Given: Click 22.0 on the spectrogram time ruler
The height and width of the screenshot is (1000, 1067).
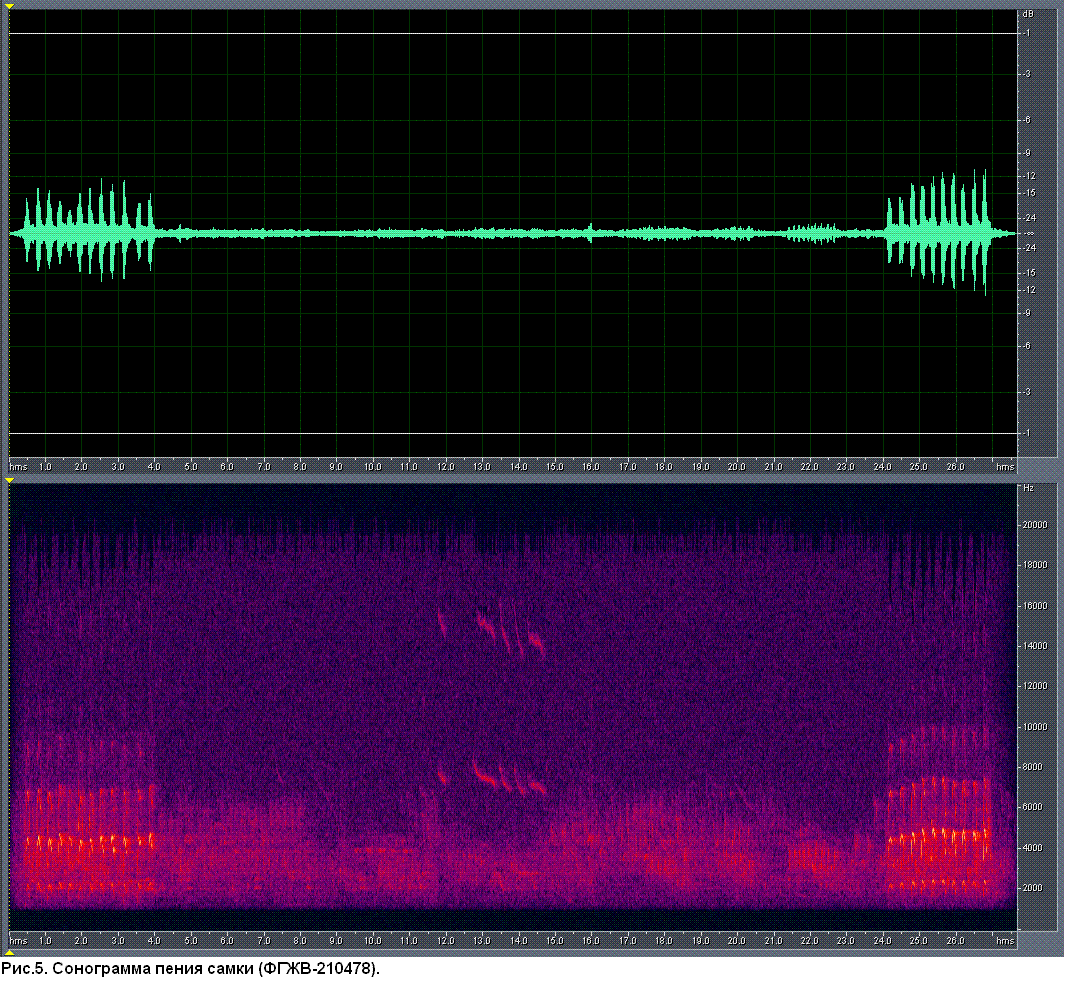Looking at the screenshot, I should click(x=810, y=941).
